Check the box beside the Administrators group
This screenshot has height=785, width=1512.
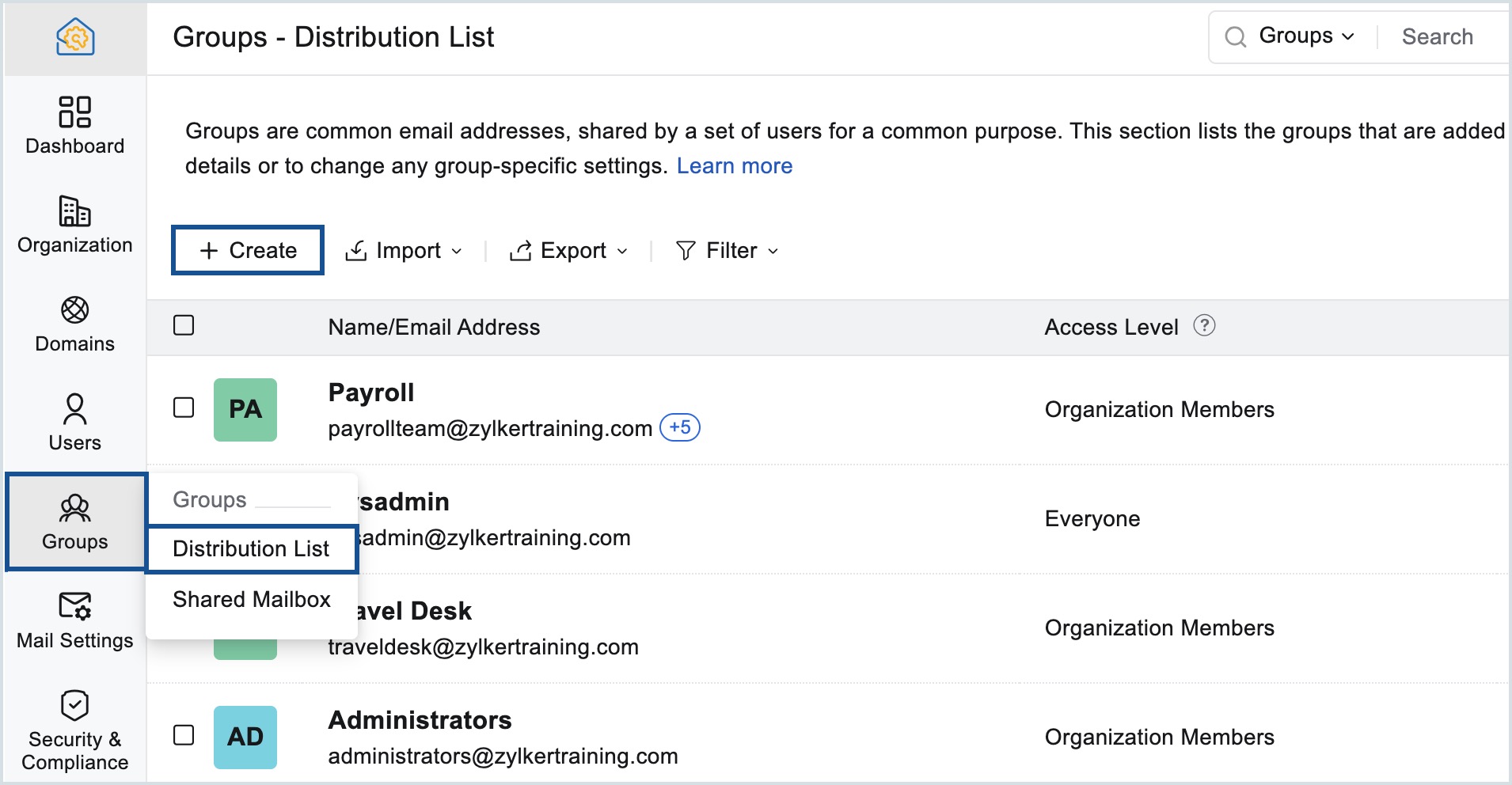184,736
